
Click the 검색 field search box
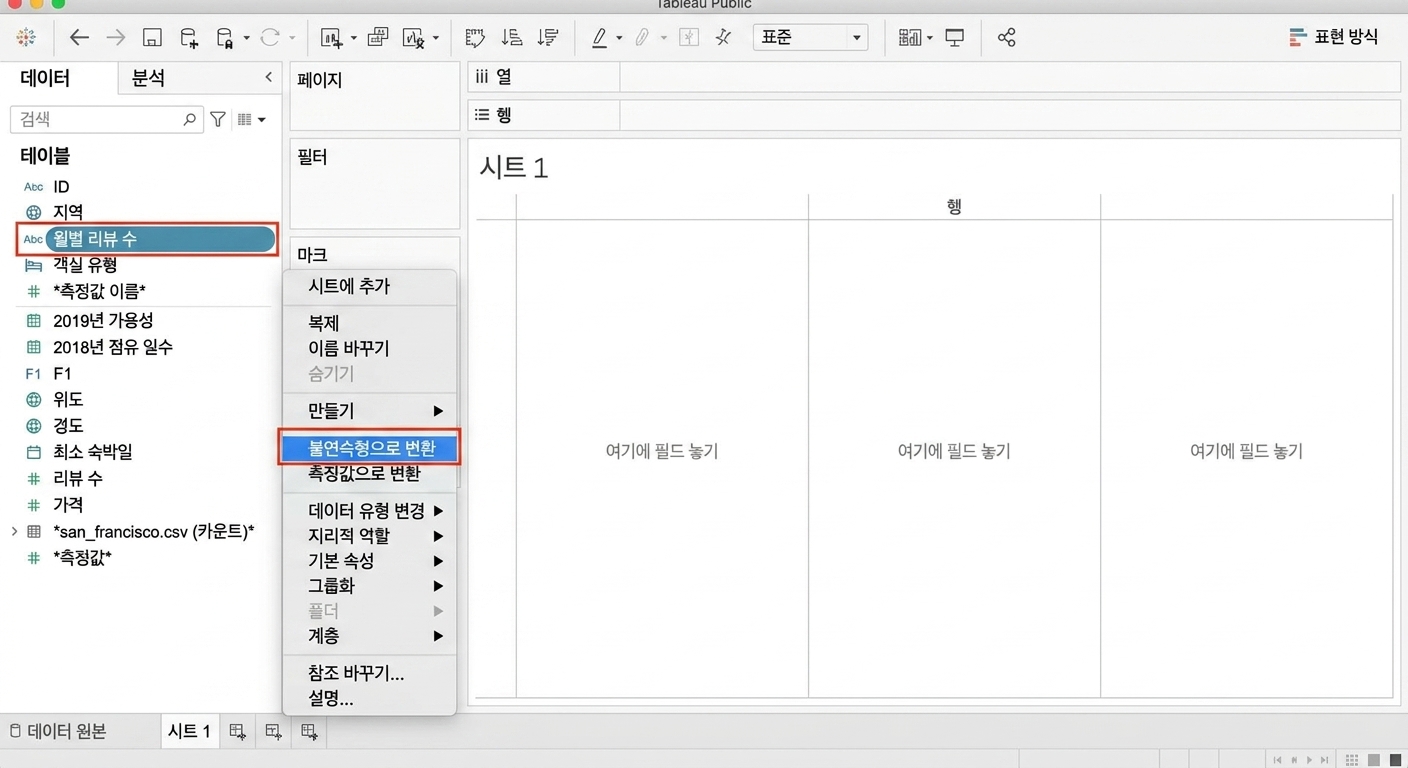coord(106,119)
